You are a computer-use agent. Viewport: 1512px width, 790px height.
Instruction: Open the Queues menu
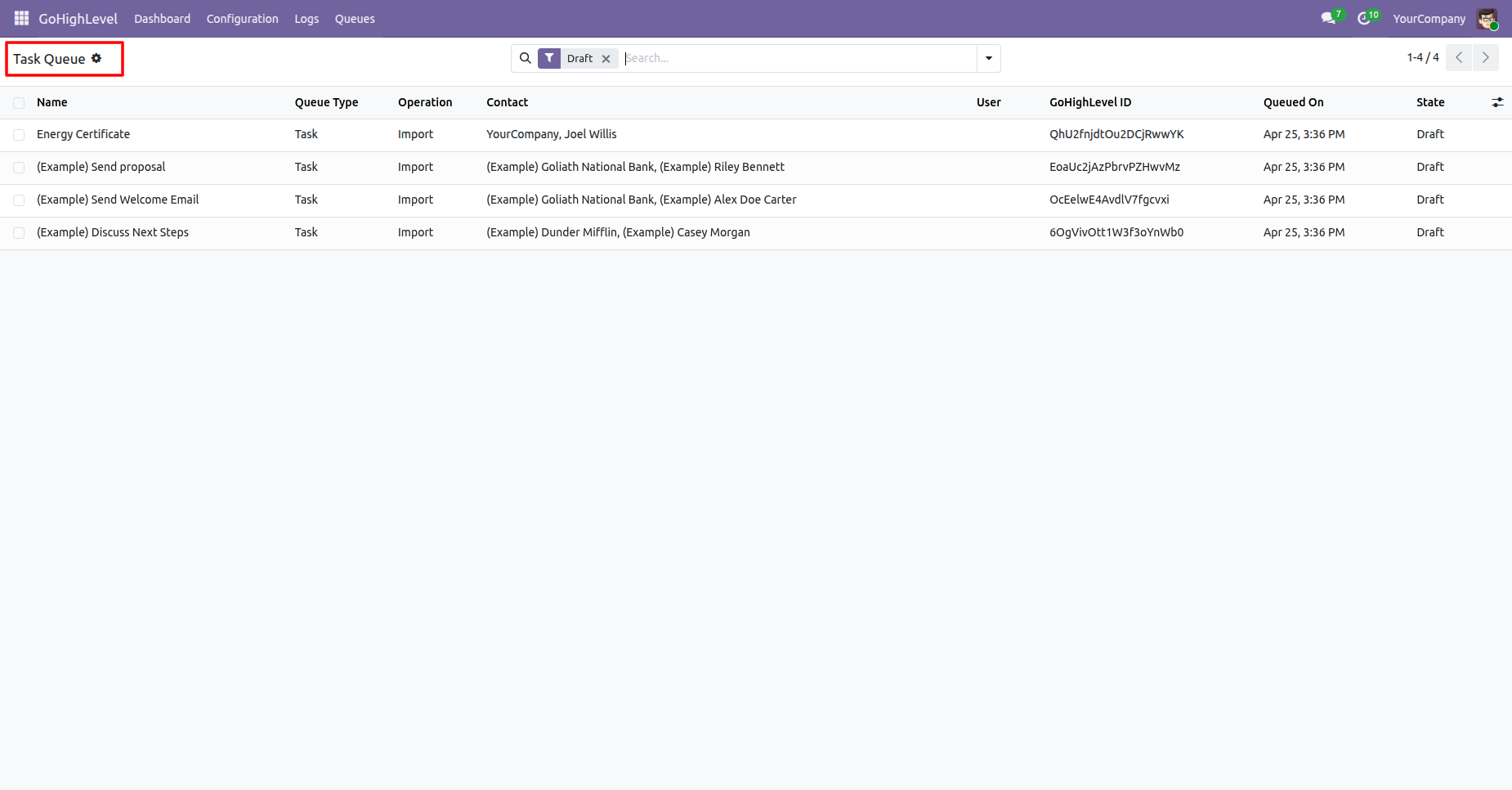[355, 19]
